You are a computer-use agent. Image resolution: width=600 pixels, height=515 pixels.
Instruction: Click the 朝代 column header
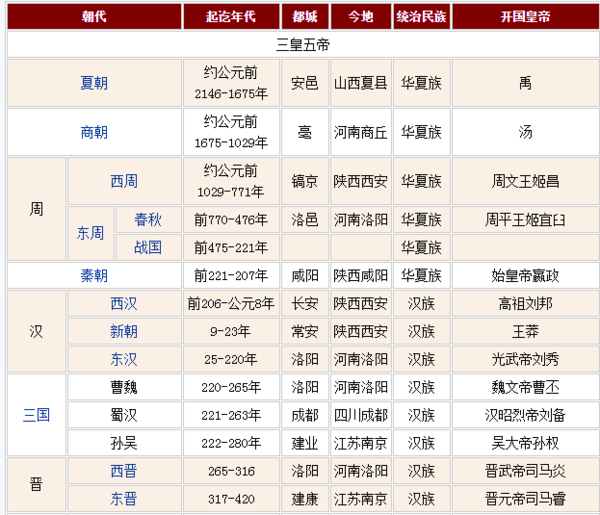click(94, 16)
